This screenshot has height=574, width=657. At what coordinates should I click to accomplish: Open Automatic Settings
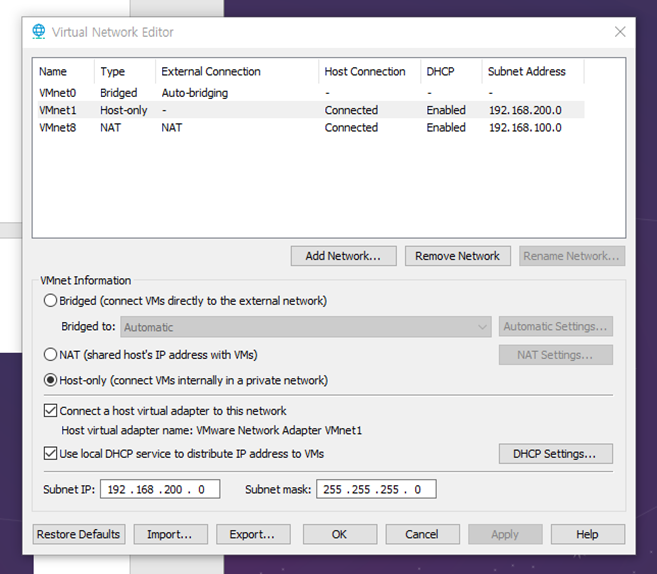pyautogui.click(x=556, y=326)
